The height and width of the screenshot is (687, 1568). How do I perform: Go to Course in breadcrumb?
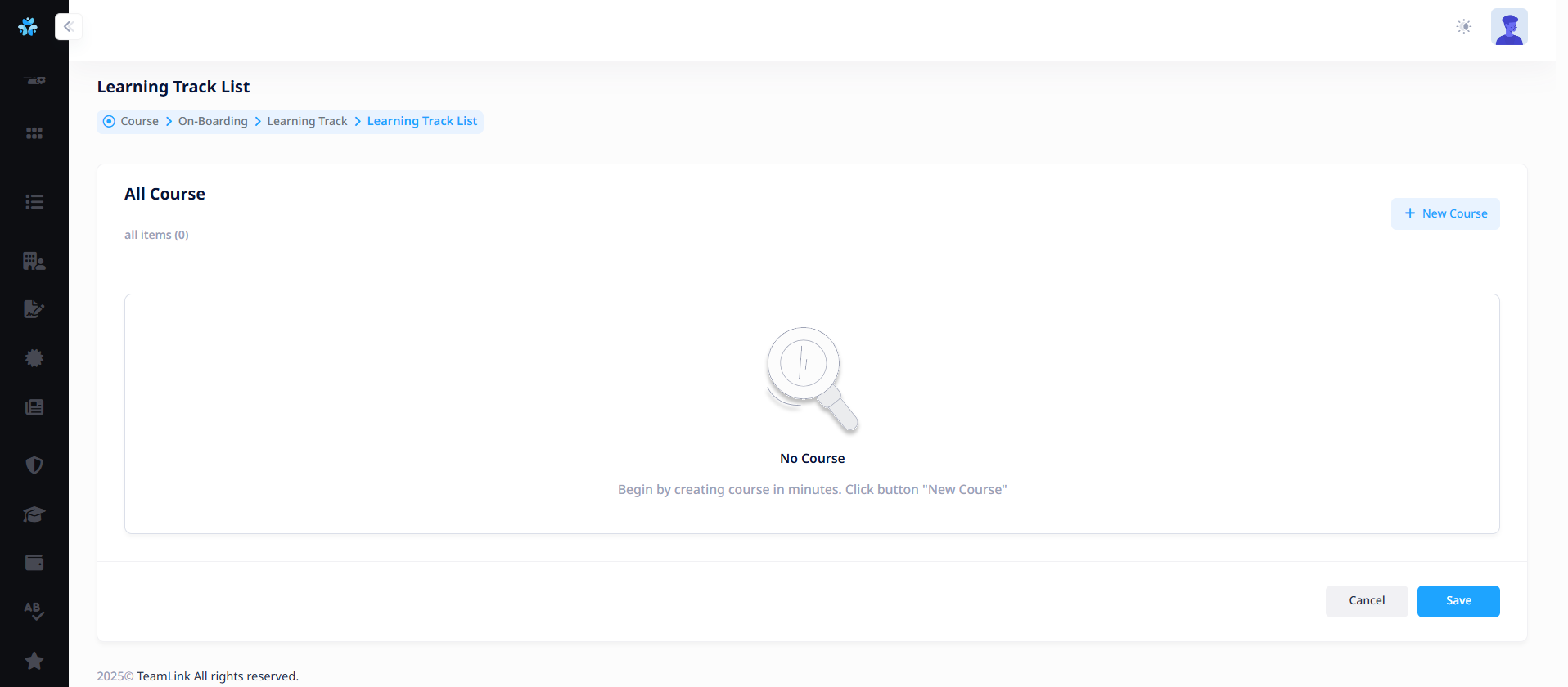click(139, 121)
